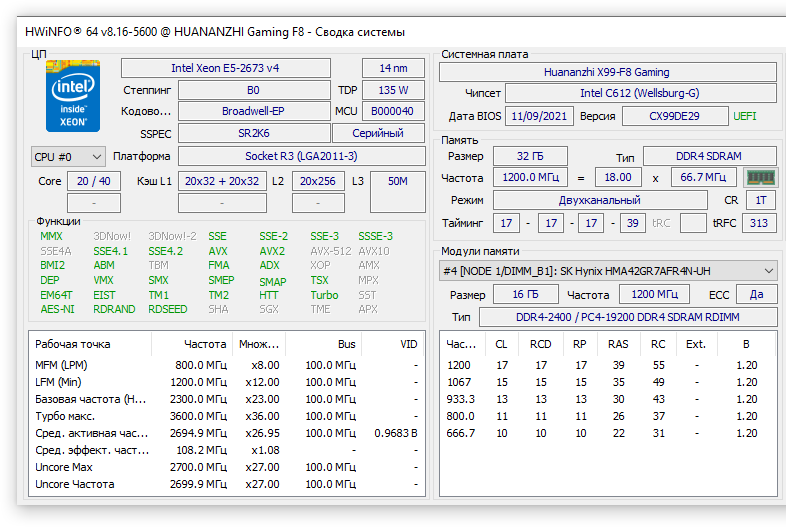Click the 66.7 МГц base clock field
Screen dimensions: 786x527
(x=703, y=178)
